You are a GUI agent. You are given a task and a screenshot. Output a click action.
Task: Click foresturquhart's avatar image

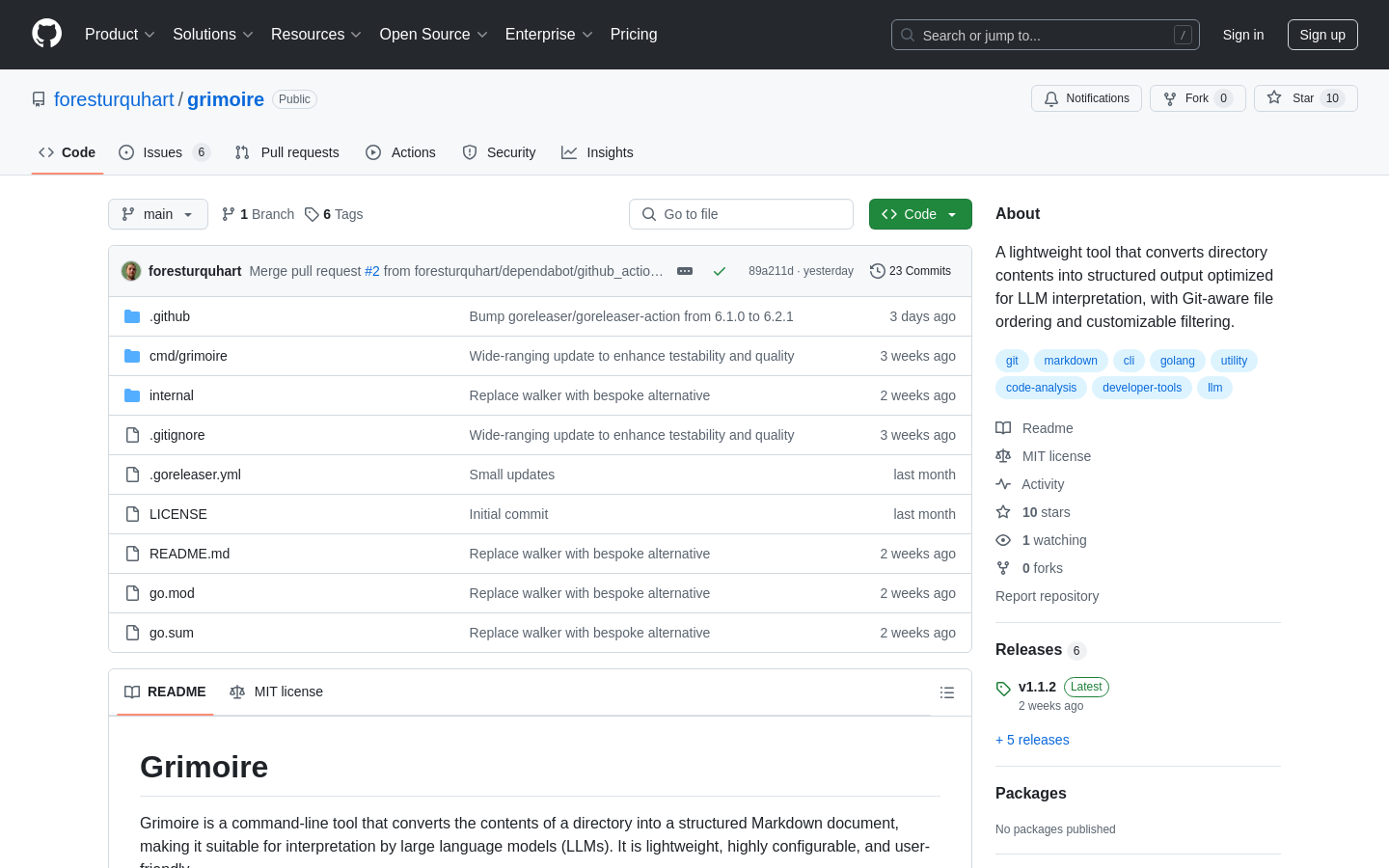(x=131, y=271)
